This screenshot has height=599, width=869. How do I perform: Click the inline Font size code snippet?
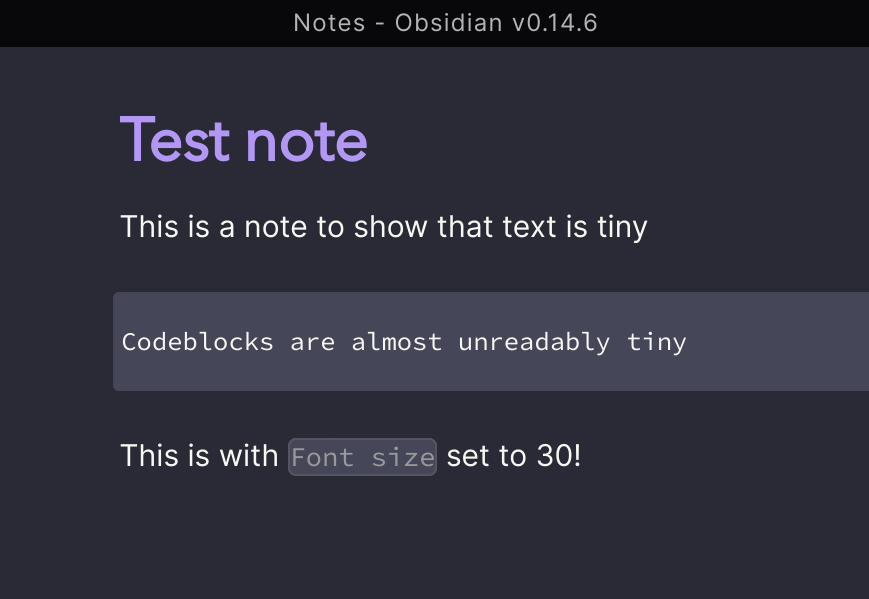pyautogui.click(x=362, y=456)
